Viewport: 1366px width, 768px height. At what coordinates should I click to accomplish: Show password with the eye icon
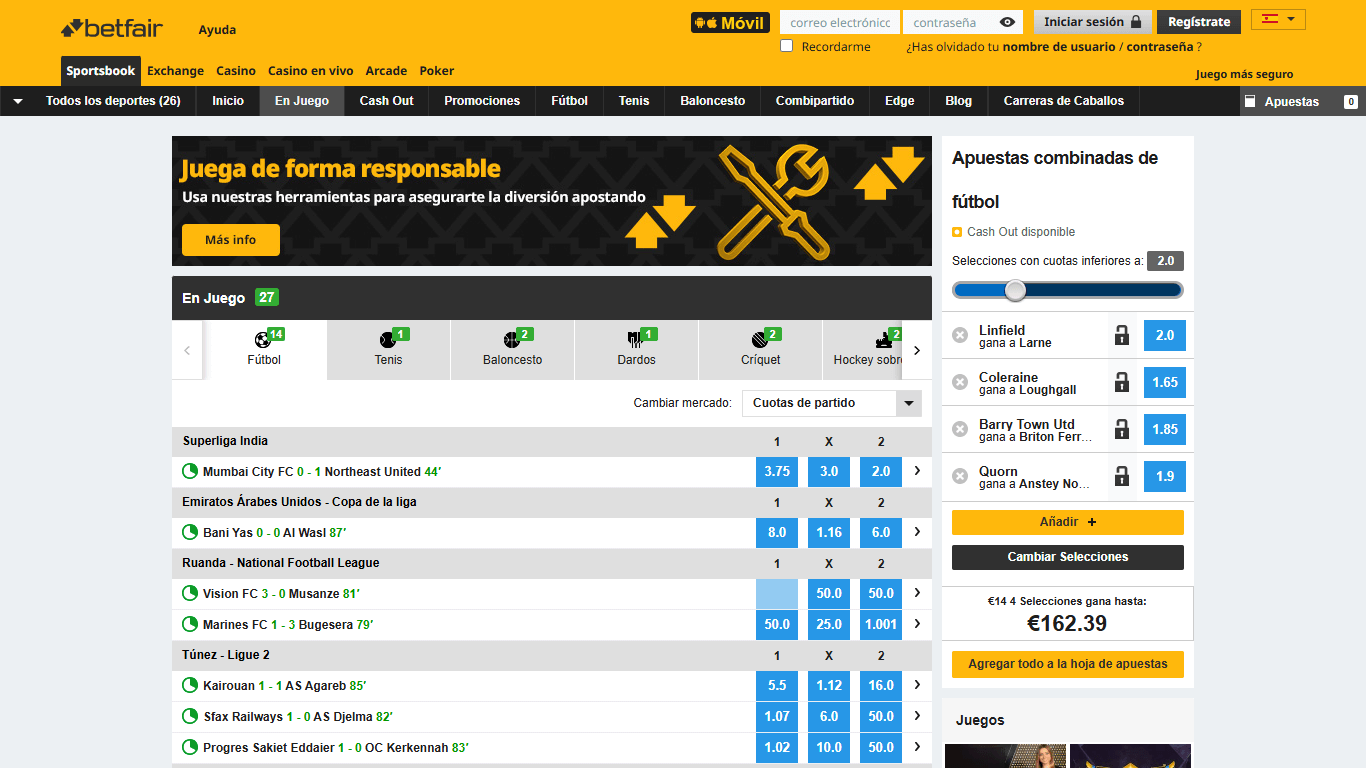[x=1007, y=22]
